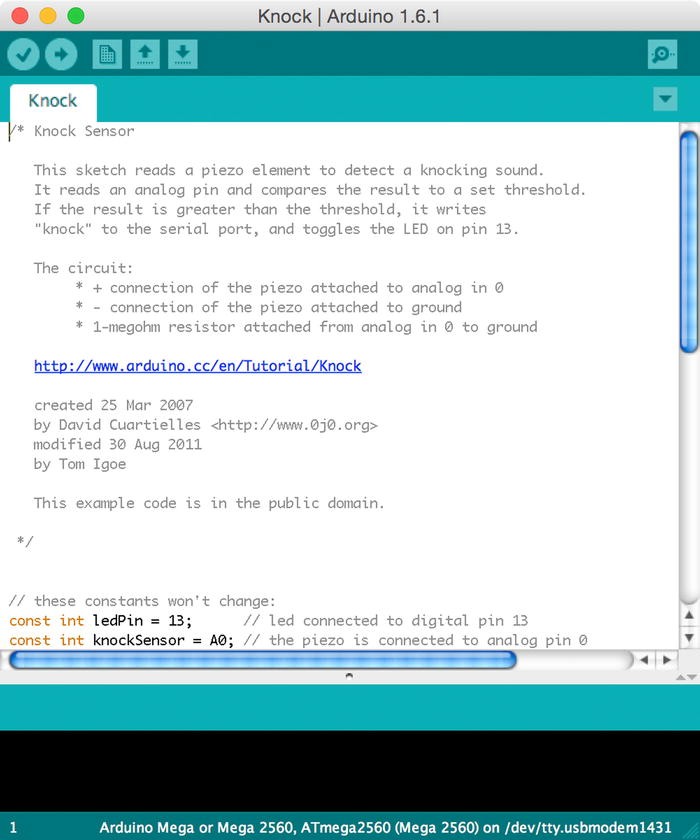This screenshot has width=700, height=840.
Task: Click the horizontal scrollbar thumb
Action: 263,660
